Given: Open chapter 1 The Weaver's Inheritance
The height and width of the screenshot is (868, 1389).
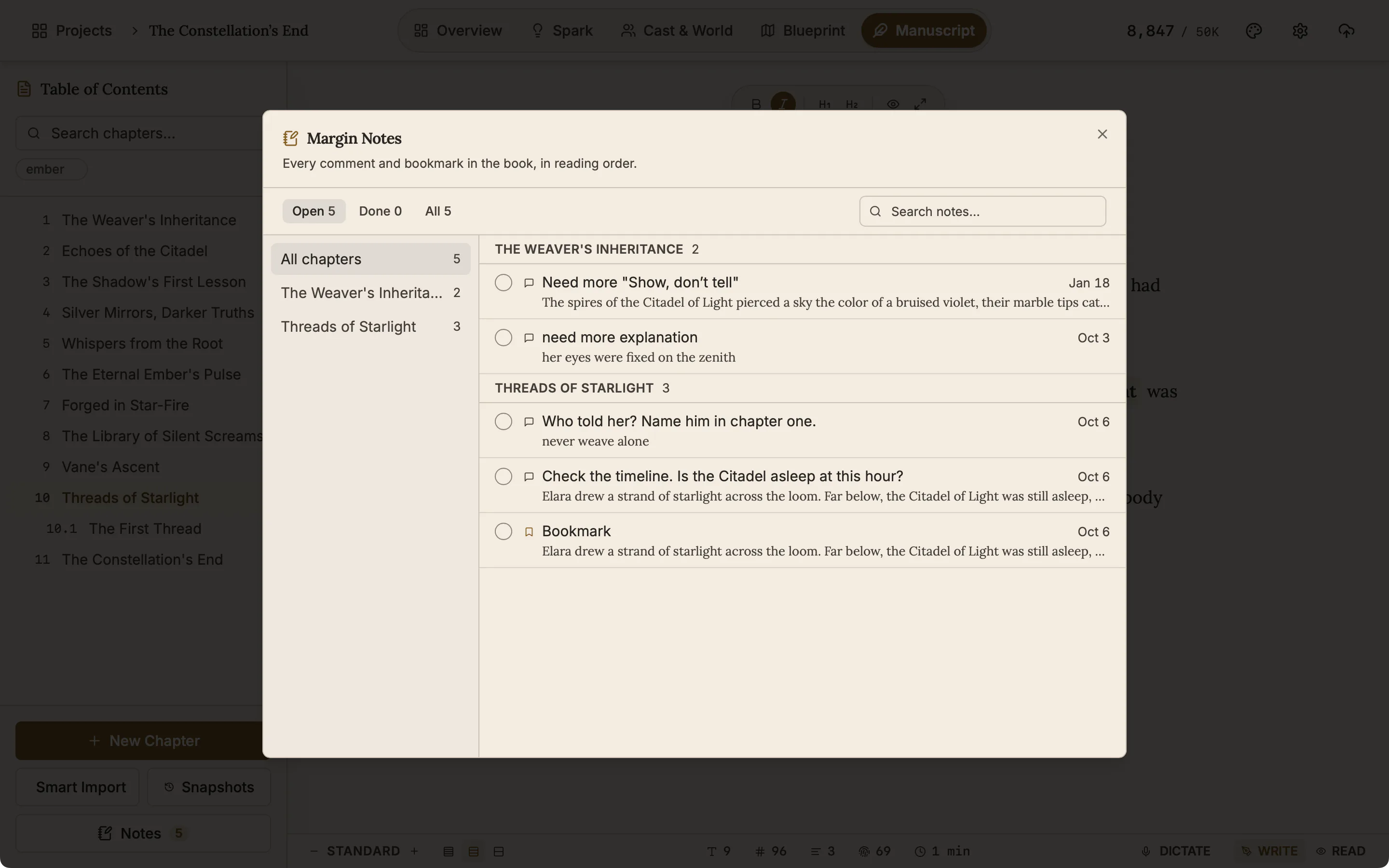Looking at the screenshot, I should (149, 220).
